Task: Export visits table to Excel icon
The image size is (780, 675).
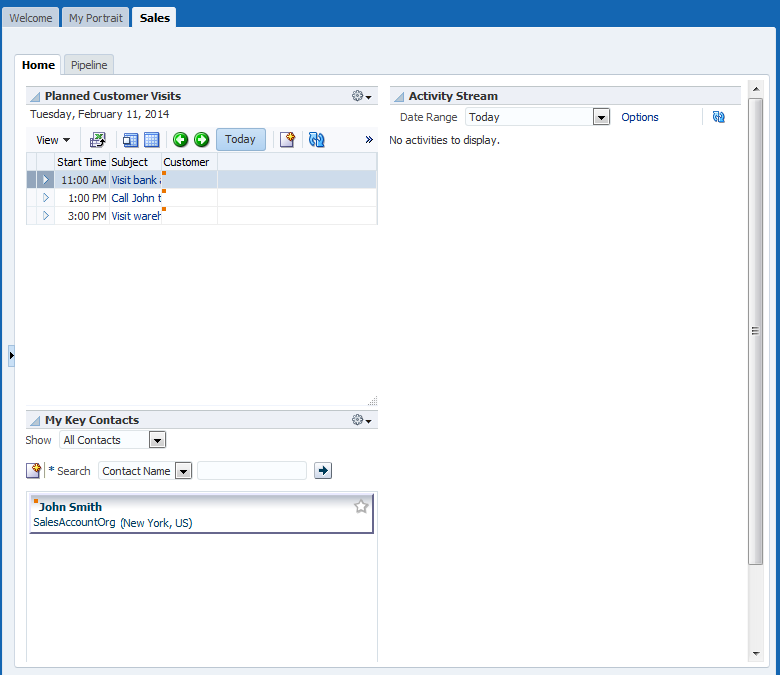Action: point(98,140)
